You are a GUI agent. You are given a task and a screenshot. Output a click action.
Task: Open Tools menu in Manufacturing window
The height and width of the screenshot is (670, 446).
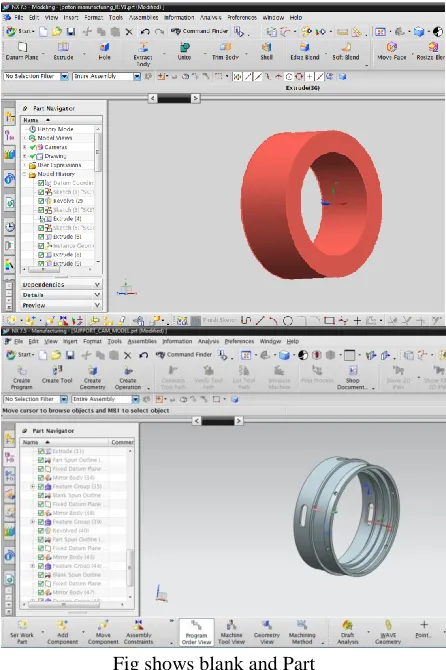coord(114,341)
